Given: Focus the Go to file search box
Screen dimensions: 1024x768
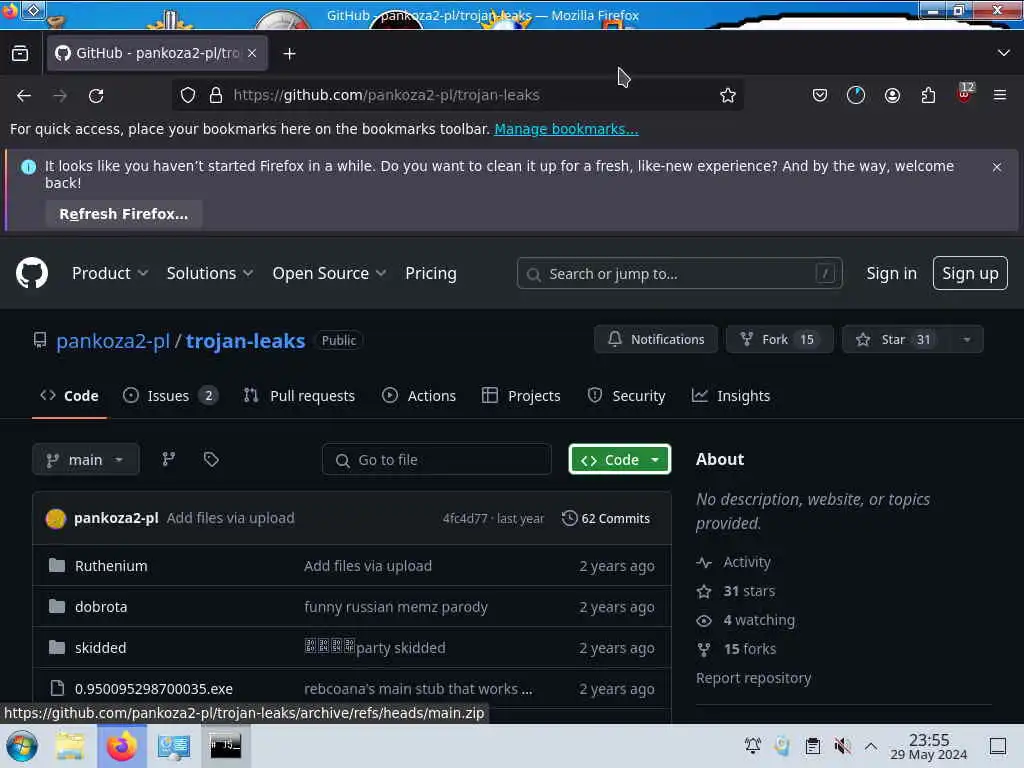Looking at the screenshot, I should tap(437, 459).
